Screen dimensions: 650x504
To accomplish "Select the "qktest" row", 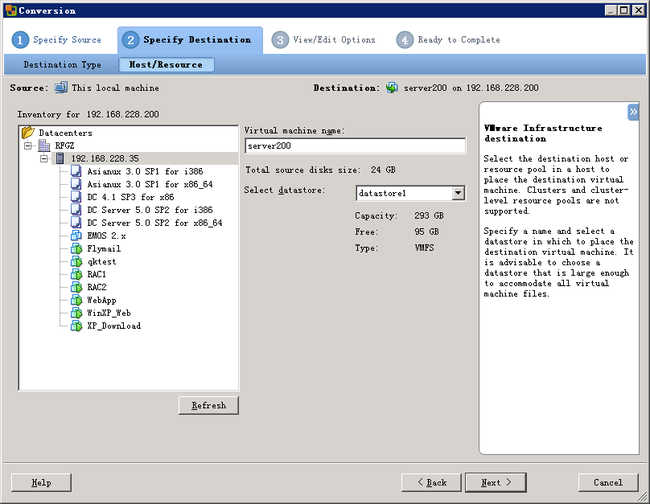I will click(102, 262).
